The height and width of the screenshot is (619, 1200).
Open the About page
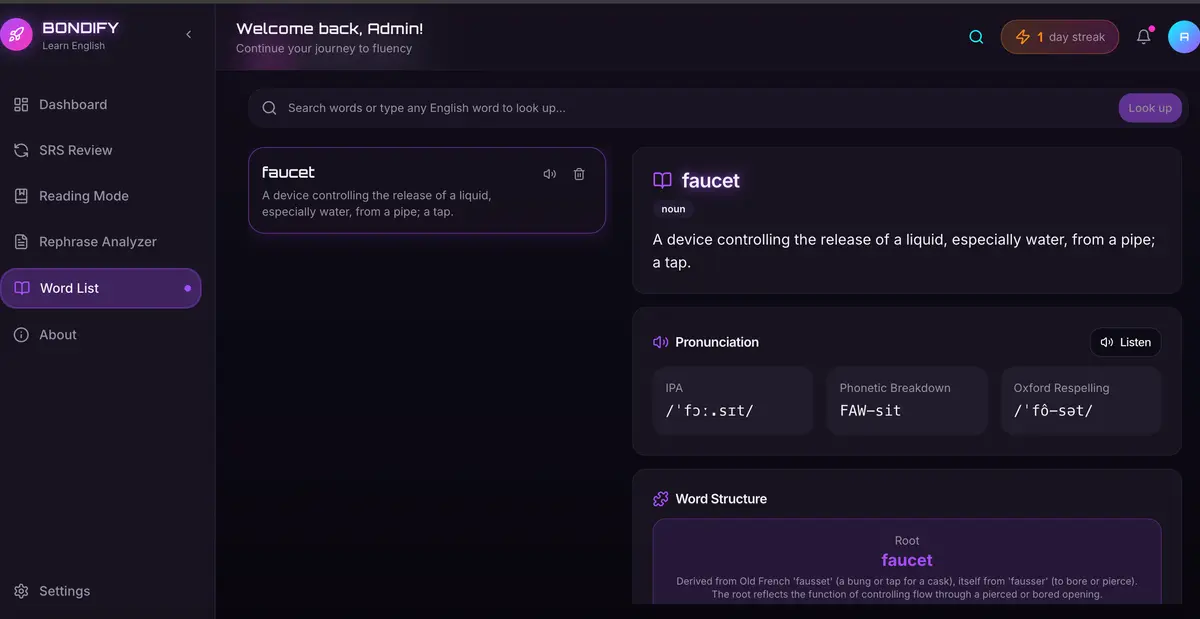[58, 335]
